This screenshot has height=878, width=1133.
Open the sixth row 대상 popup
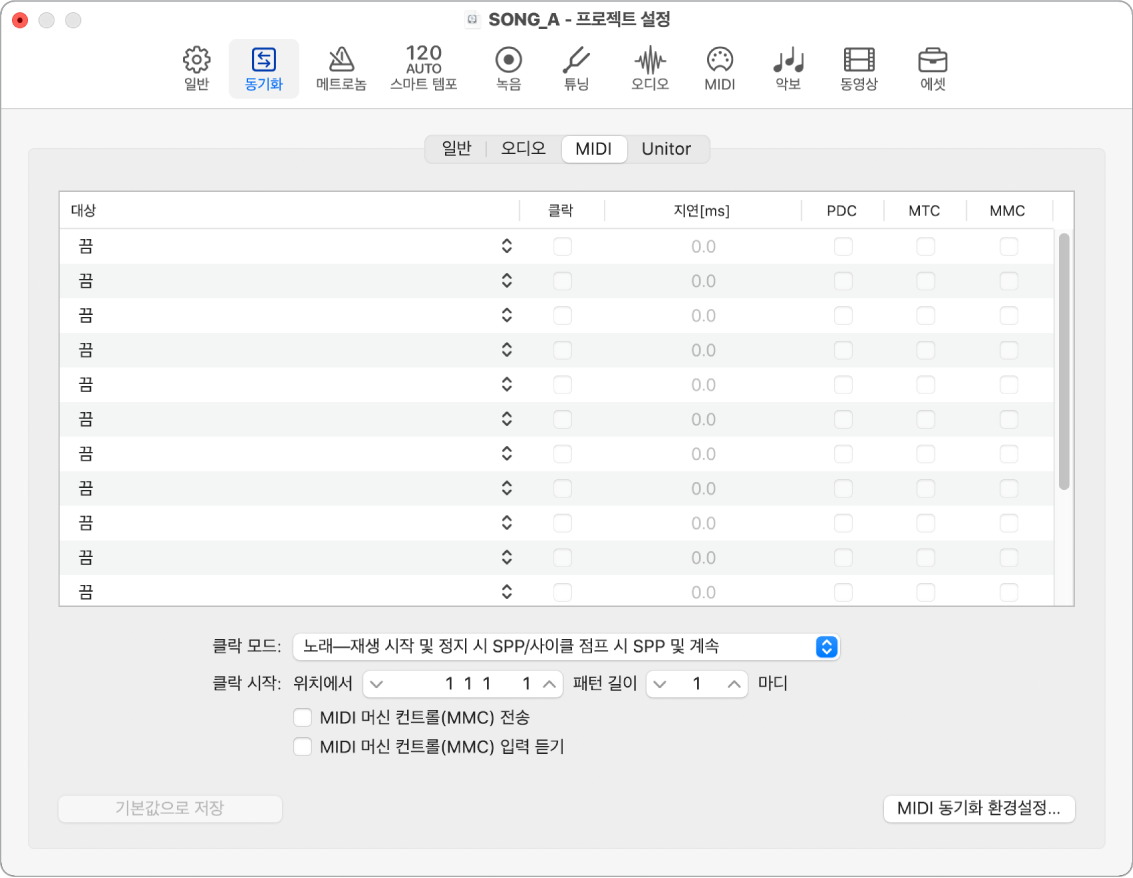coord(293,420)
